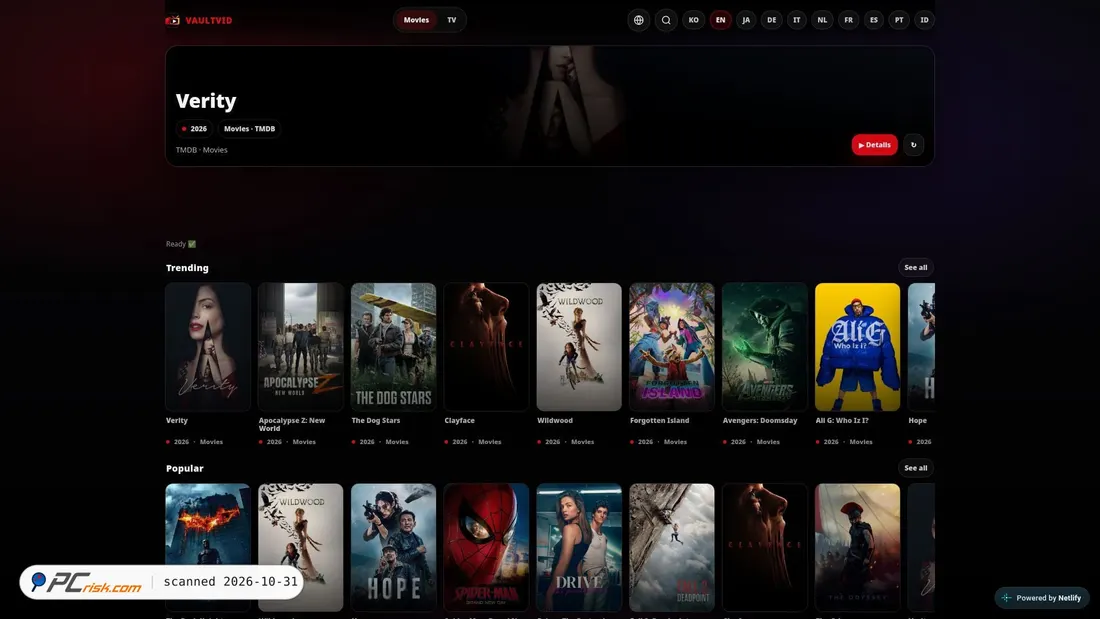Open the Spider-Man poster in Popular
This screenshot has height=619, width=1100.
tap(486, 547)
